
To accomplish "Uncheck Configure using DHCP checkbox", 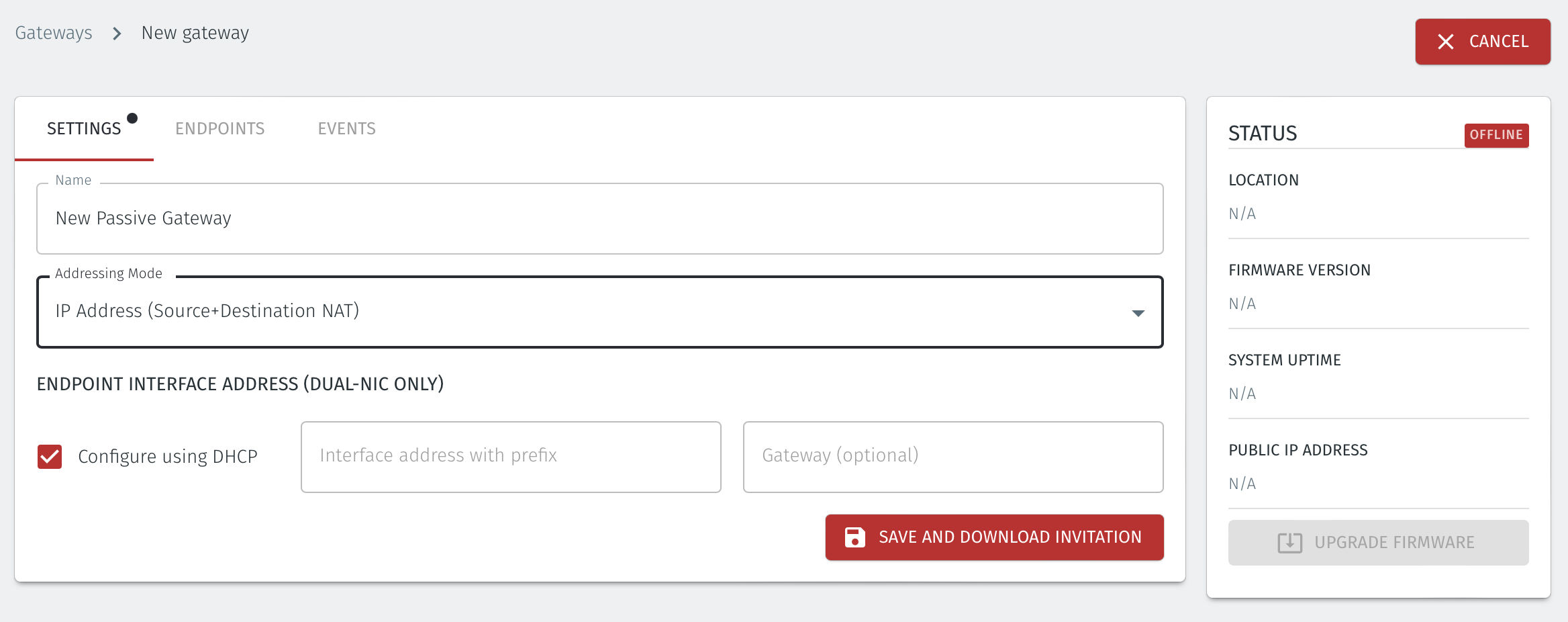I will point(50,457).
